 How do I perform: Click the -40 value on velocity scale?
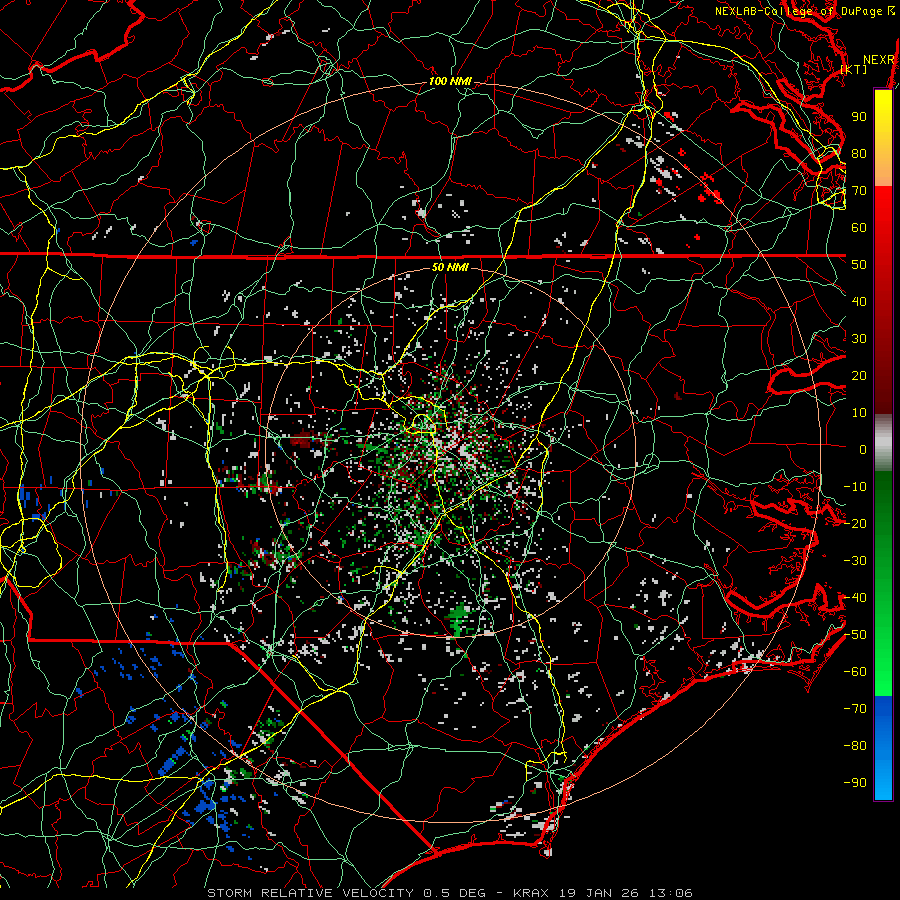point(855,598)
